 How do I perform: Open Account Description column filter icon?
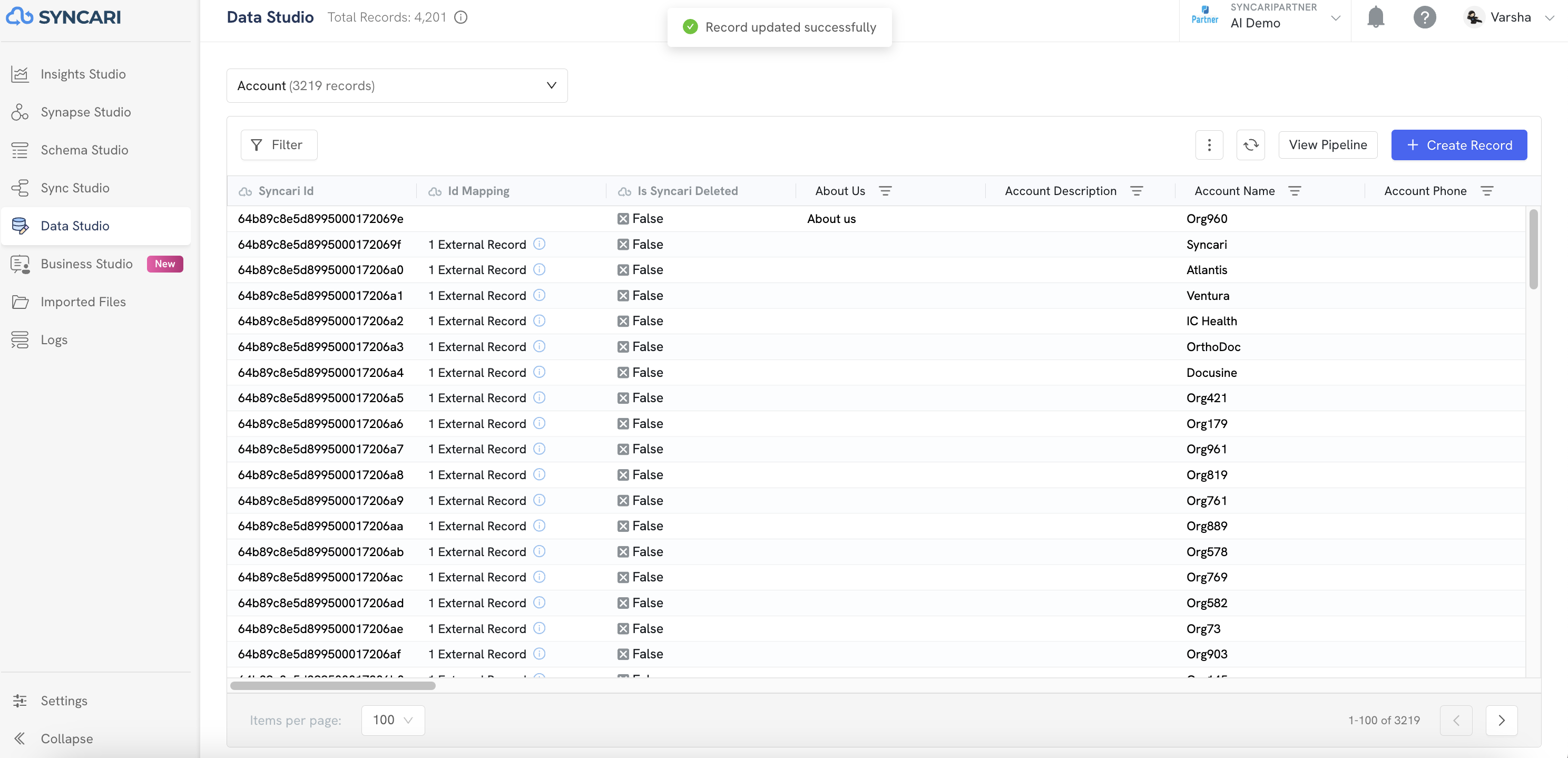coord(1136,191)
